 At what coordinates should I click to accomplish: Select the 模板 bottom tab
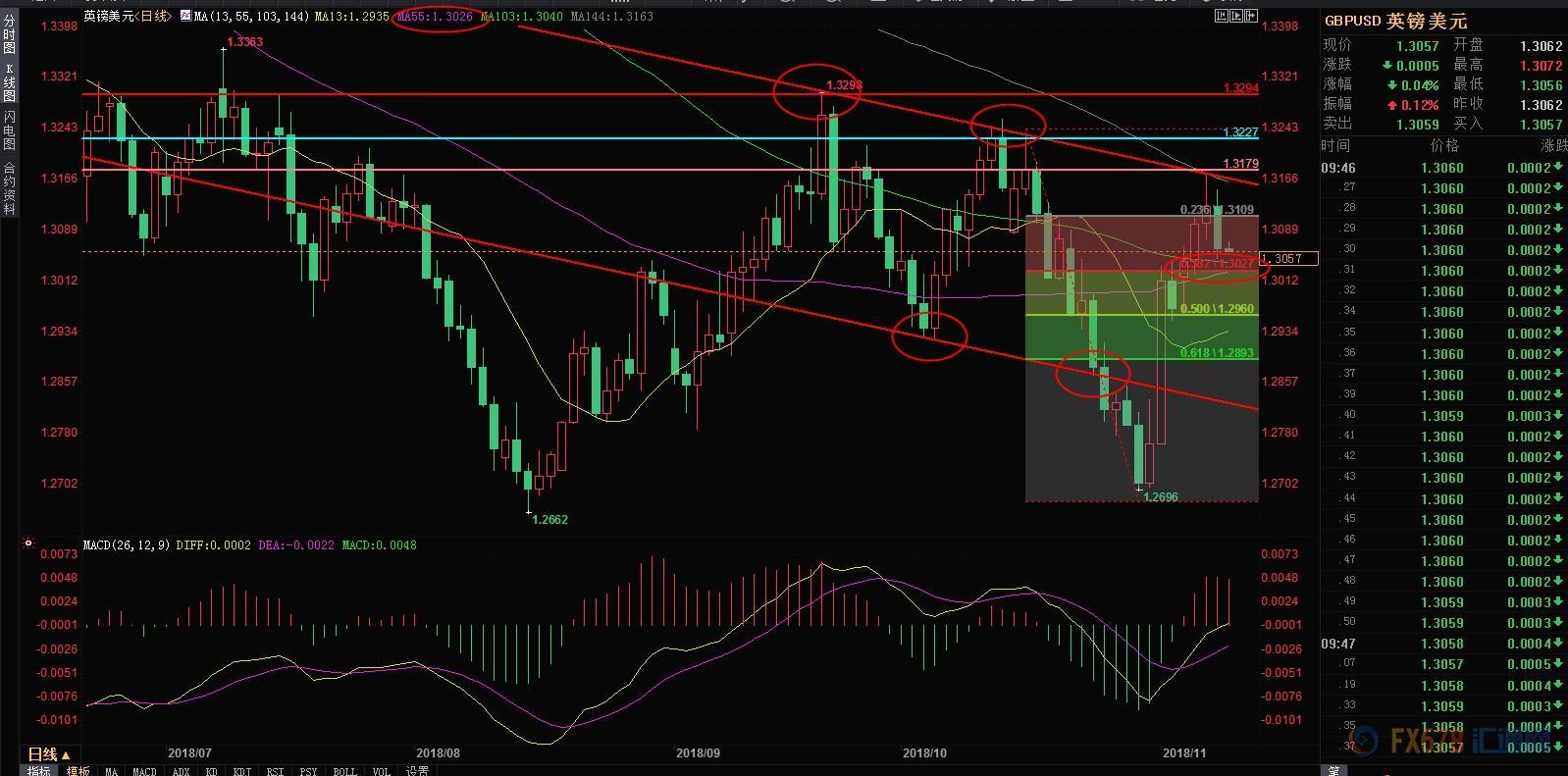[x=78, y=771]
